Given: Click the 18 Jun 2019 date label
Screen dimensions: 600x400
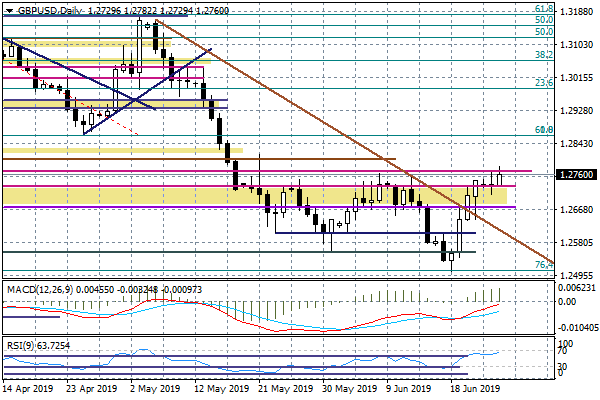Looking at the screenshot, I should pos(475,389).
